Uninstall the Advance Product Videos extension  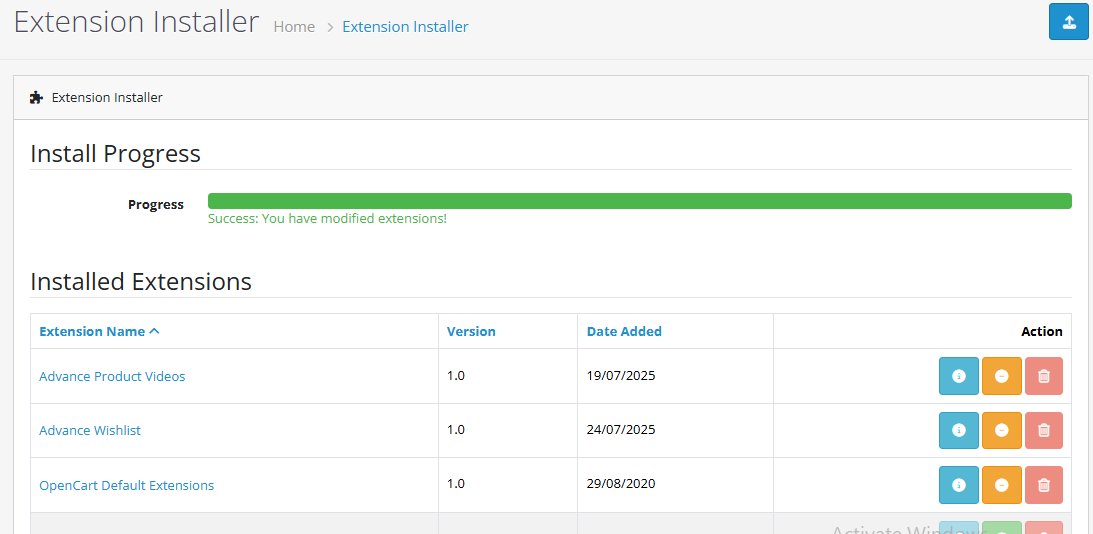(1001, 376)
